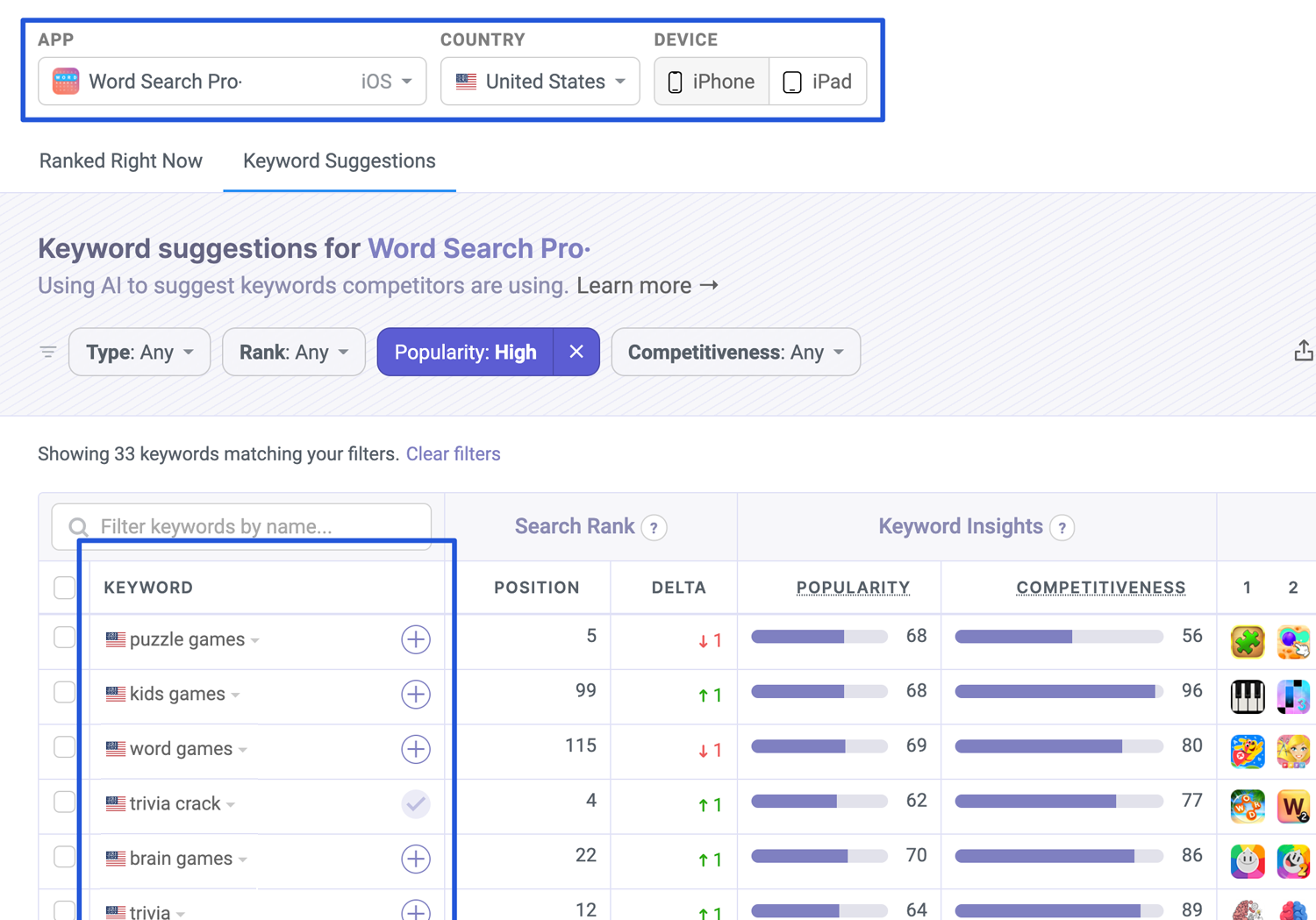Open the second app icon in word games row
The height and width of the screenshot is (920, 1316).
pyautogui.click(x=1294, y=752)
